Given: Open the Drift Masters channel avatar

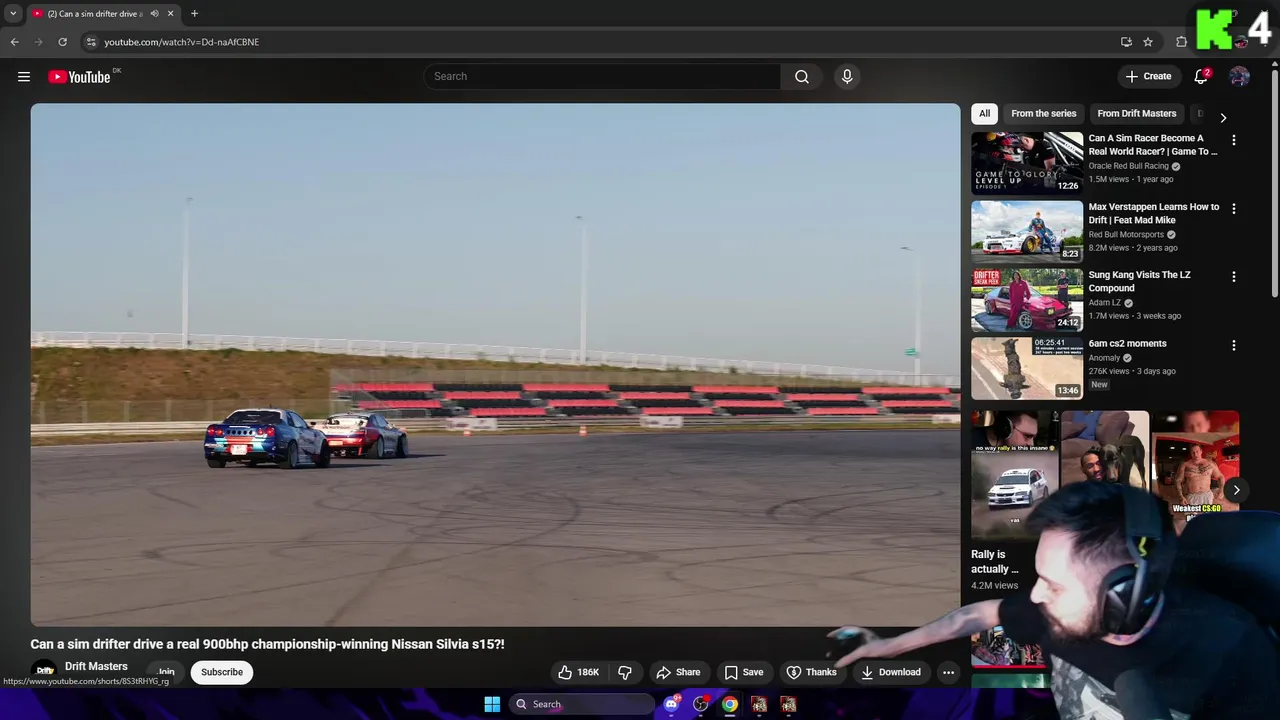Looking at the screenshot, I should click(x=45, y=671).
